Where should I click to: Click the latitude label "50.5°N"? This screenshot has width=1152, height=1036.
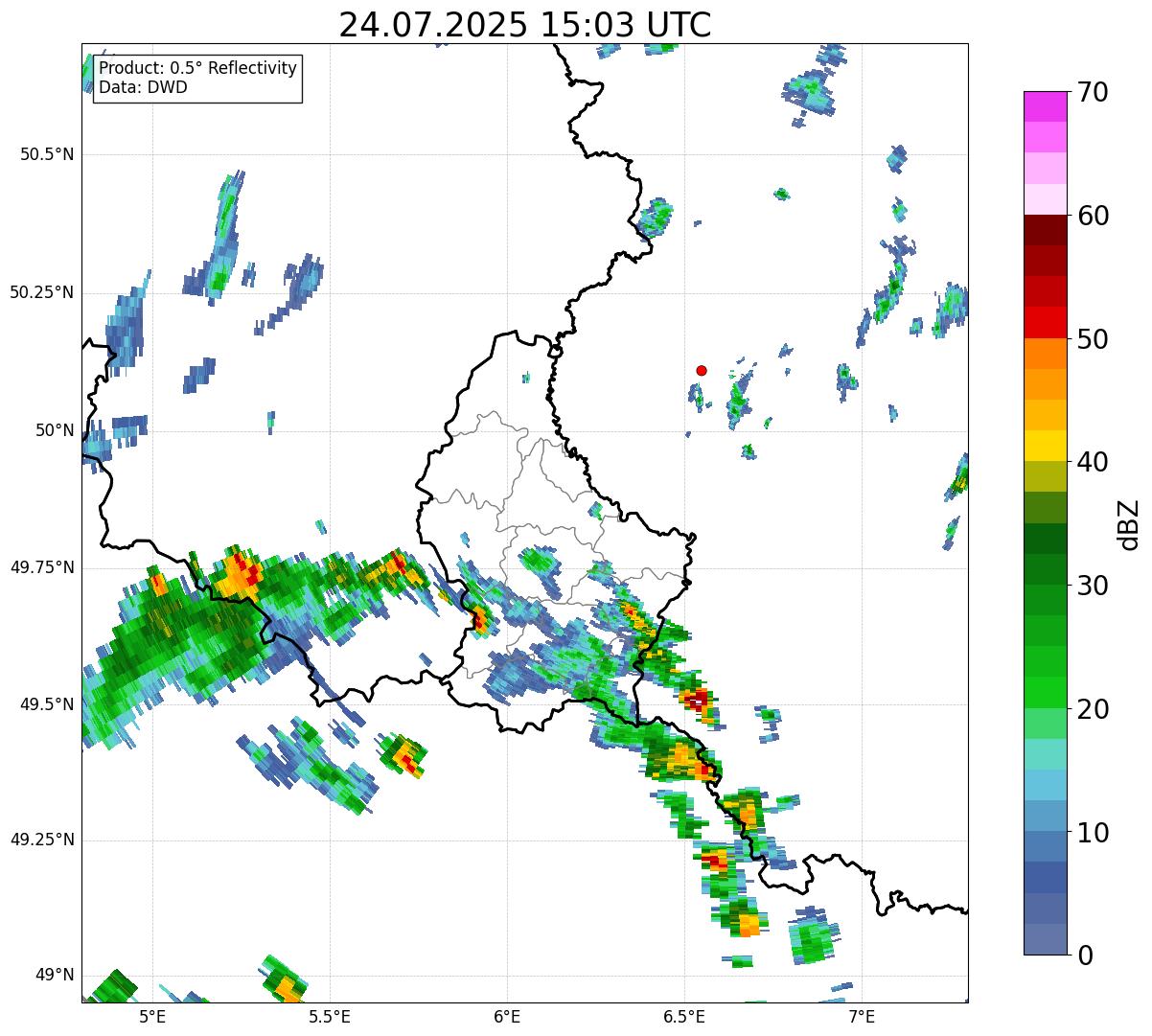47,154
